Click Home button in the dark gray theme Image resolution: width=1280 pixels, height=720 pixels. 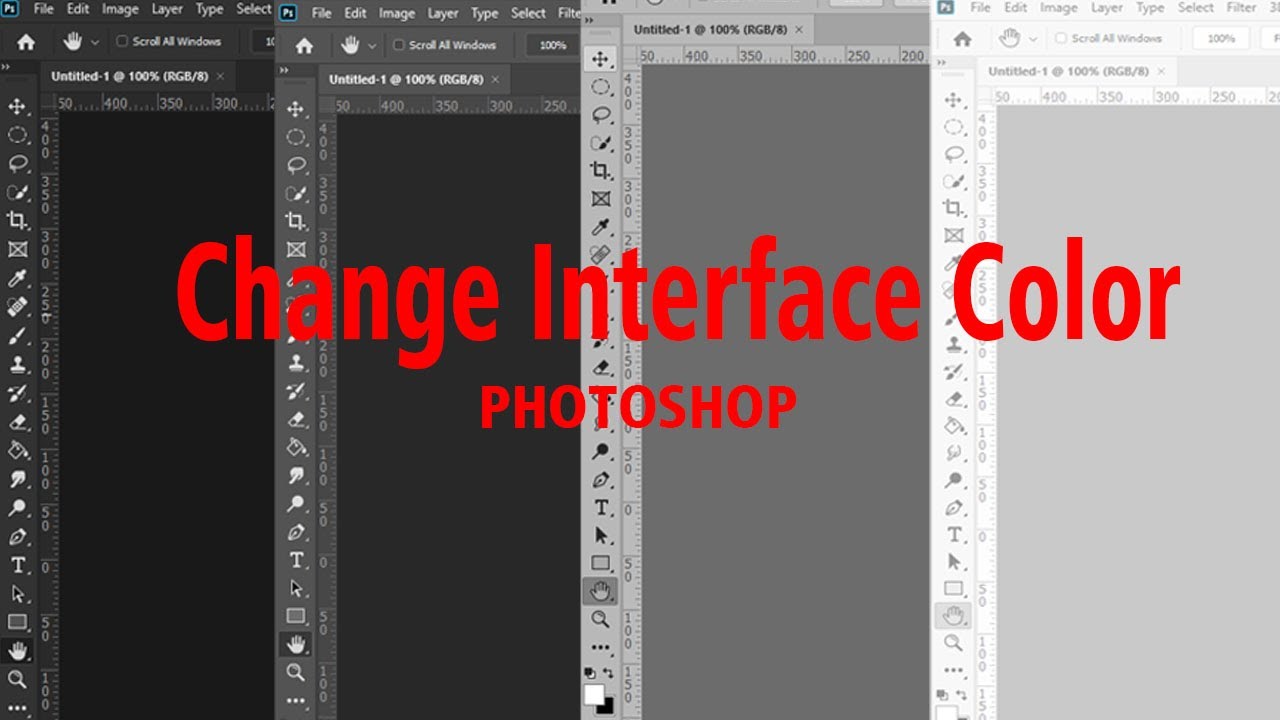304,46
